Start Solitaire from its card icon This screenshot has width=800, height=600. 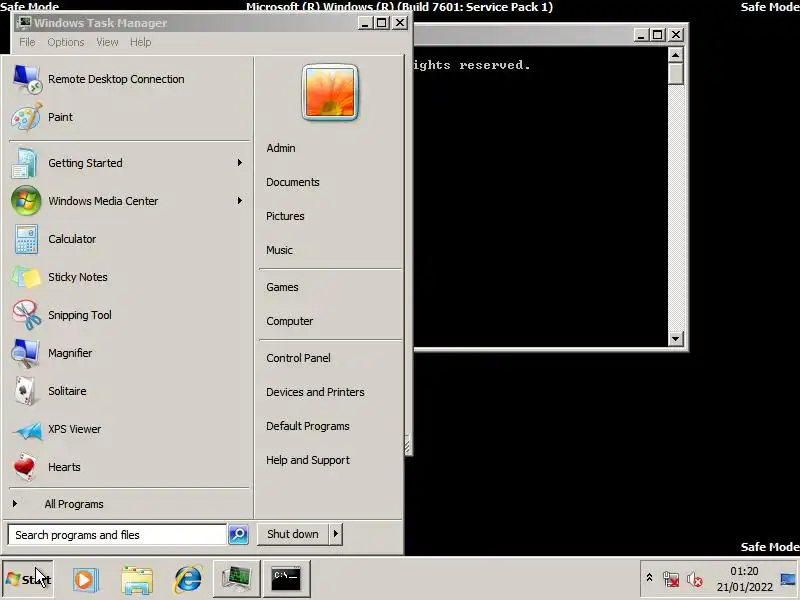coord(26,391)
